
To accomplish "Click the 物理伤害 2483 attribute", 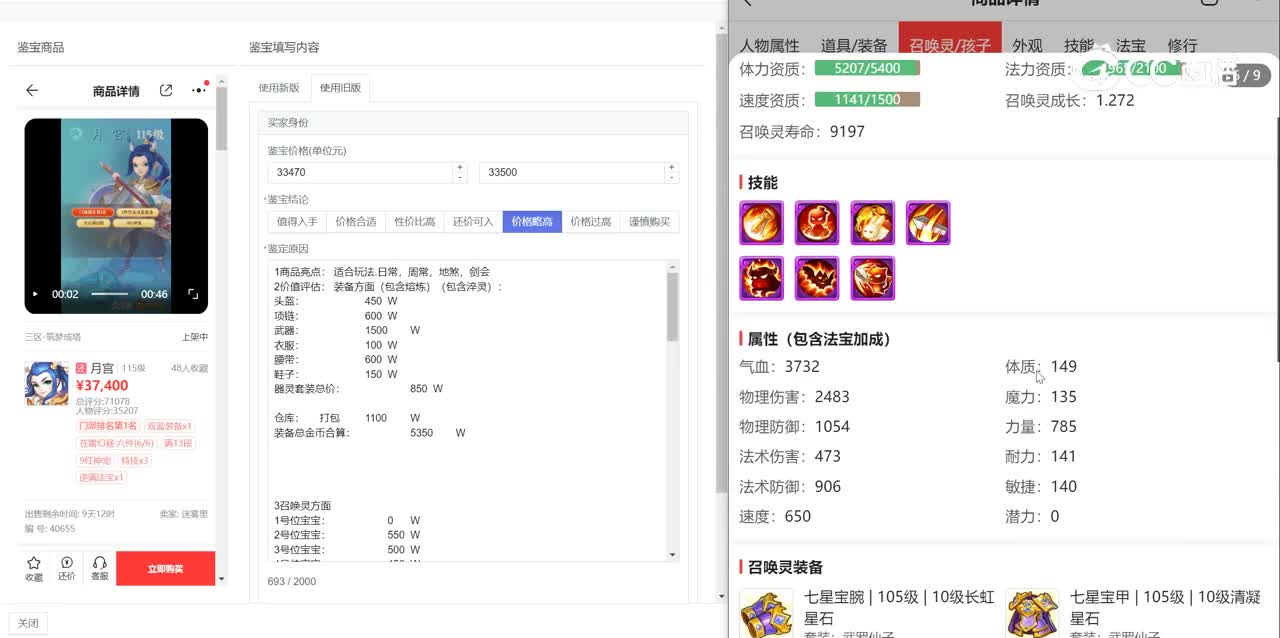I will click(x=794, y=397).
